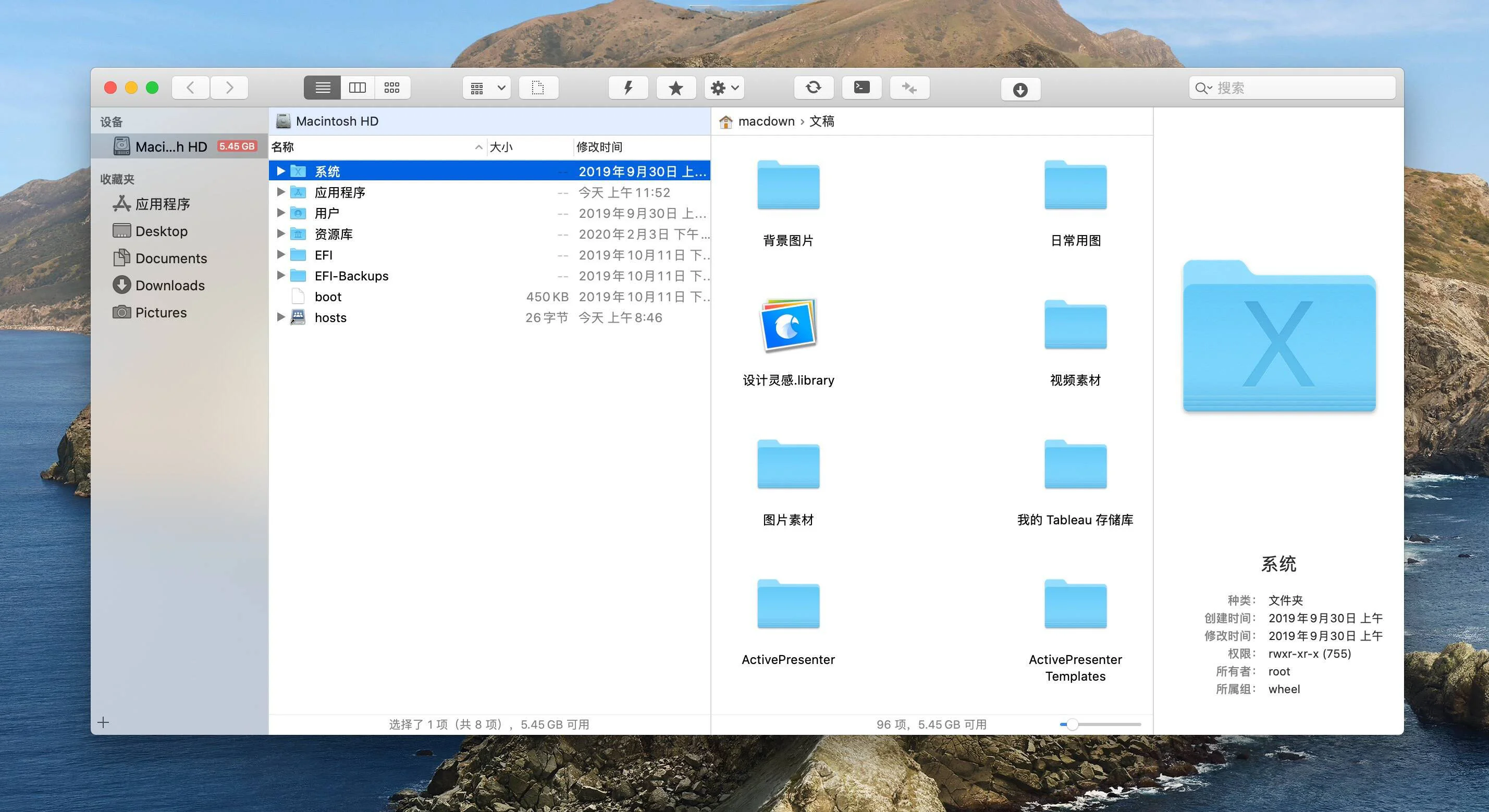Click the wheel group value in preview
The height and width of the screenshot is (812, 1489).
coord(1284,689)
